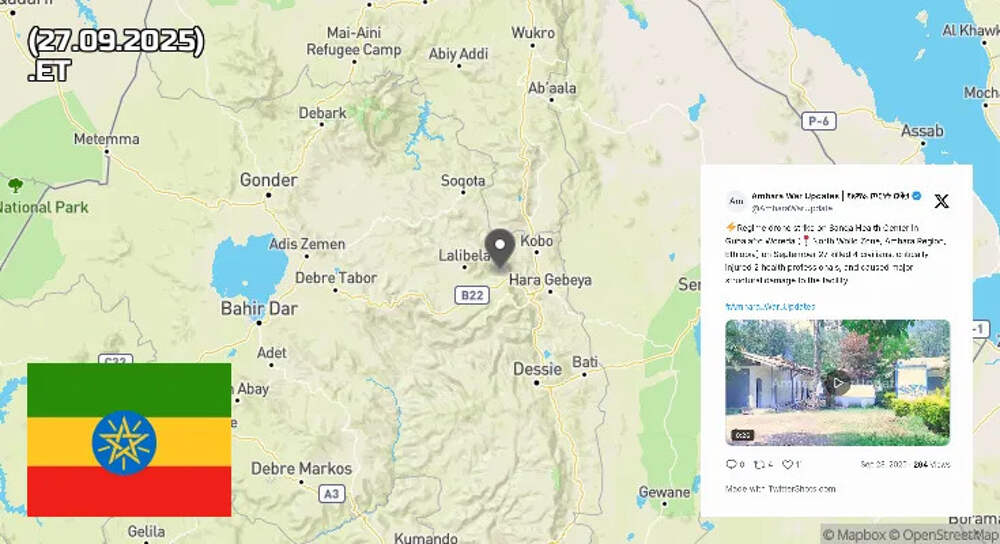The image size is (1000, 544).
Task: Open the OpenStreetMap attribution link
Action: click(x=943, y=534)
